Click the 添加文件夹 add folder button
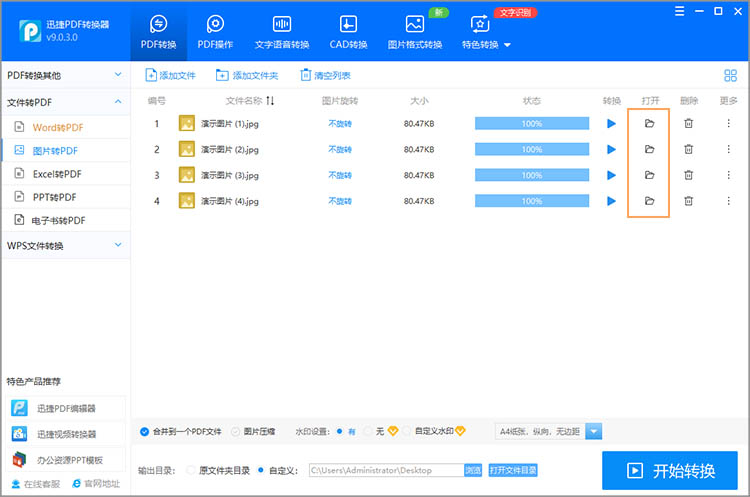750x497 pixels. 247,75
